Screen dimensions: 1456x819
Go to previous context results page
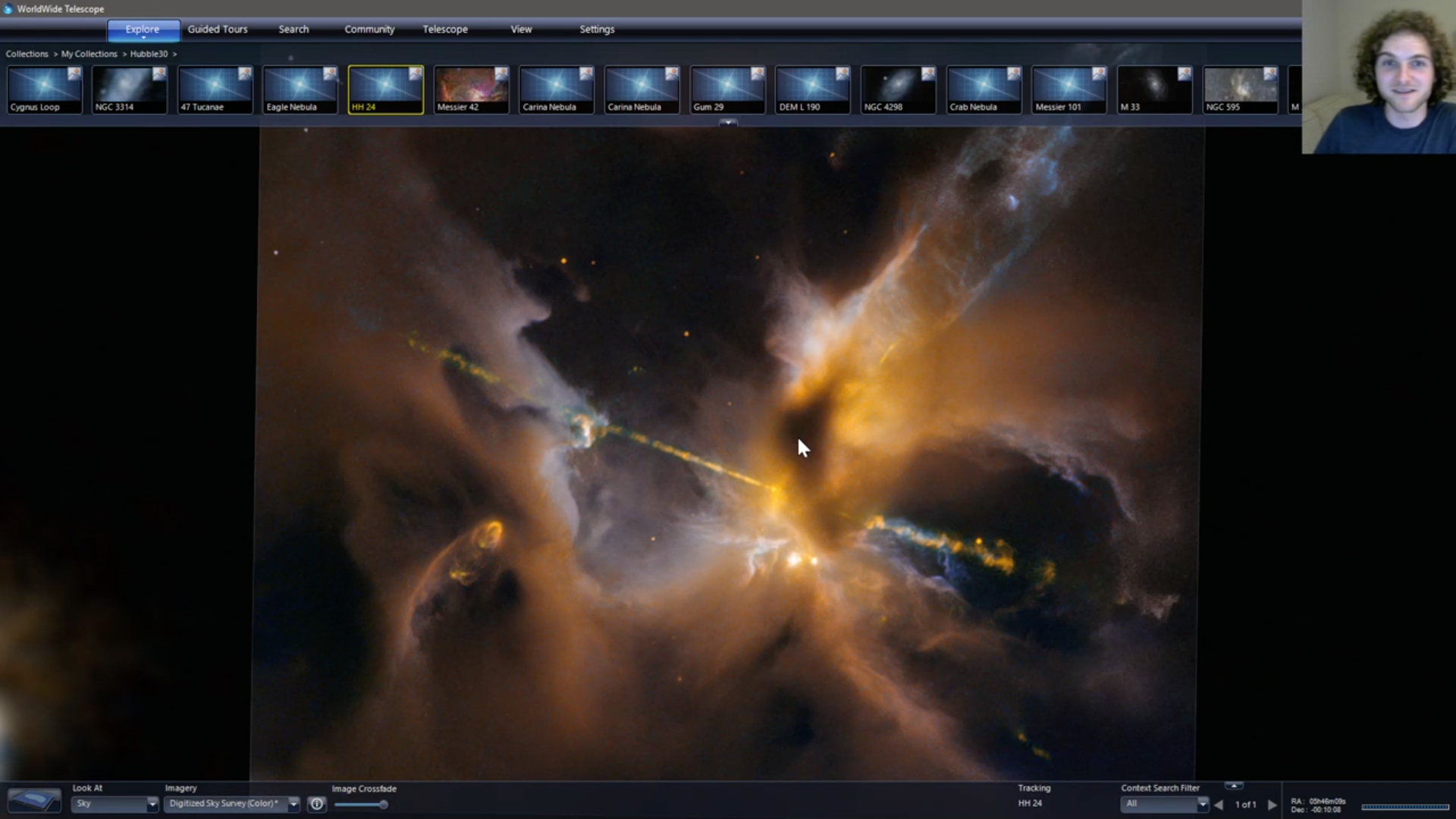(1219, 805)
